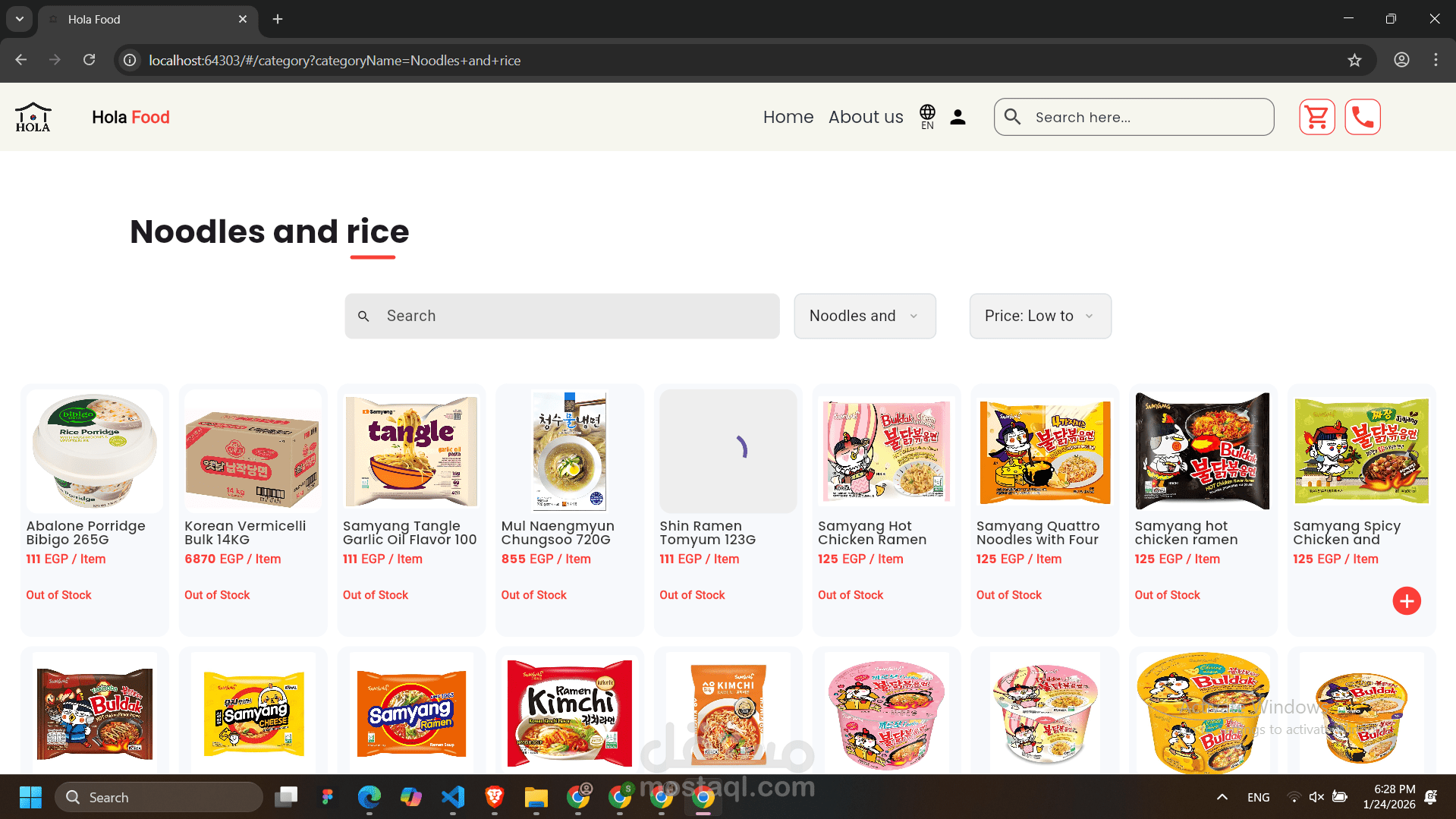Close the Hola Food tab
1456x819 pixels.
coord(243,19)
